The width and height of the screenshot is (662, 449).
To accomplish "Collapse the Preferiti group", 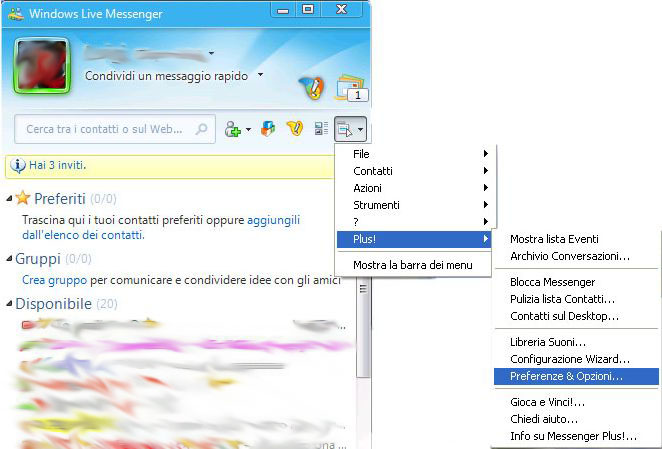I will pyautogui.click(x=9, y=198).
